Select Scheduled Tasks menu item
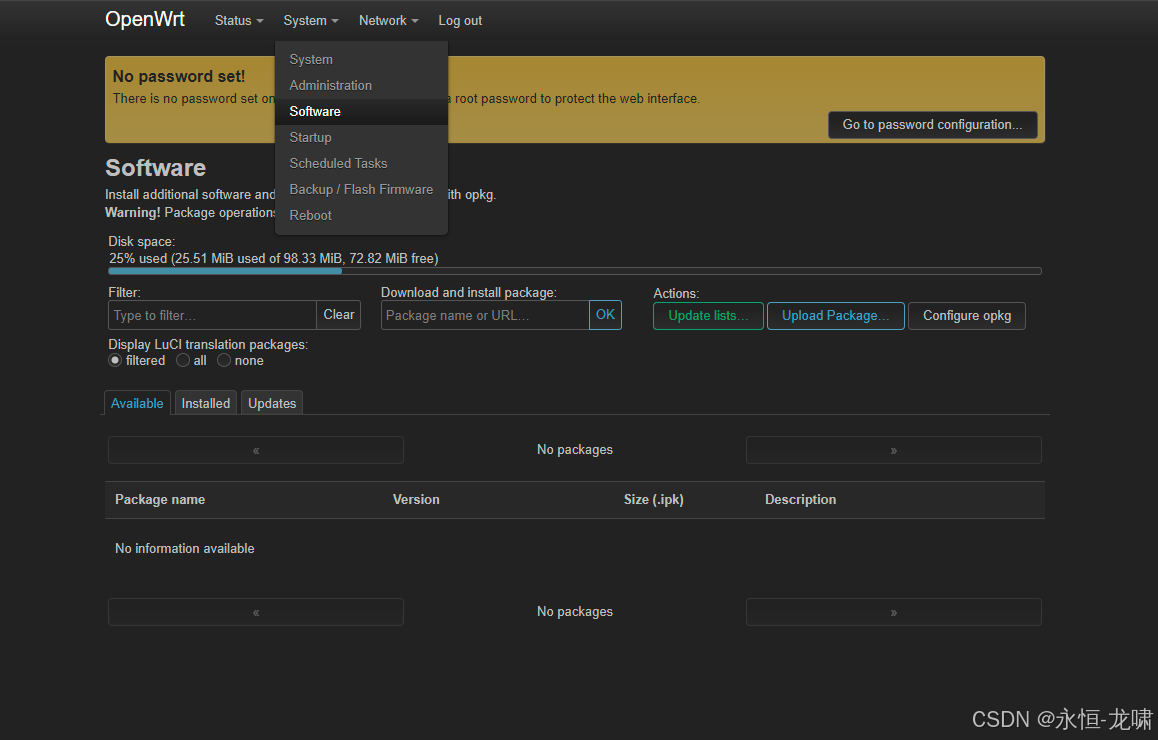 click(361, 163)
